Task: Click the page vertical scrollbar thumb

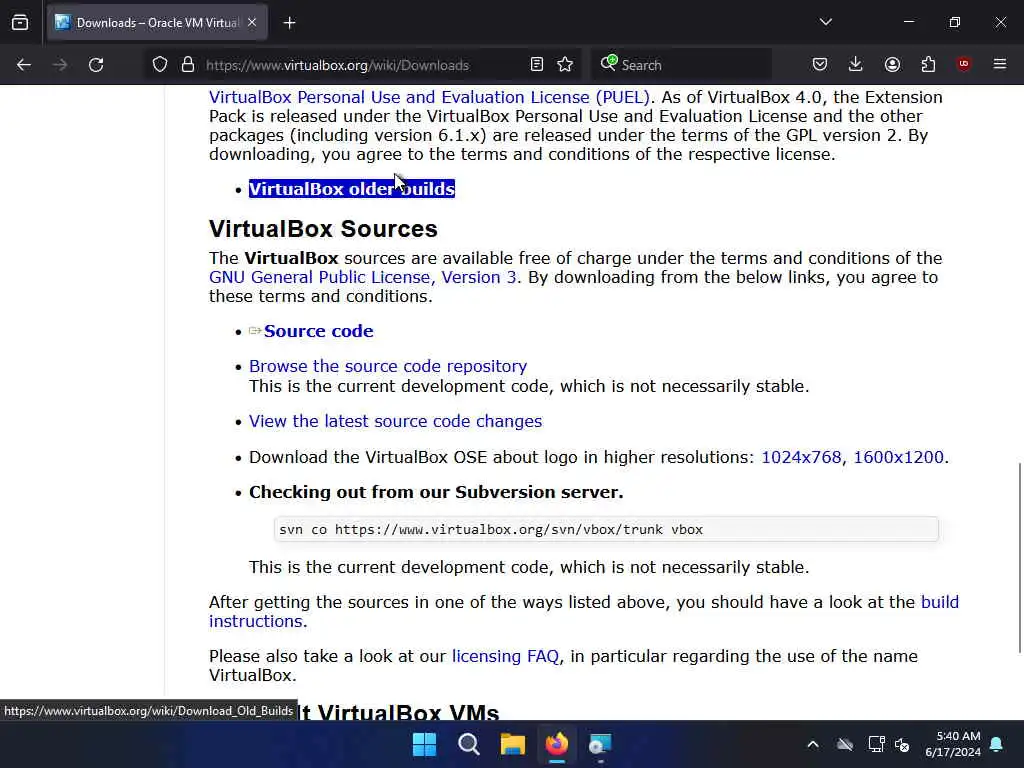Action: (1019, 557)
